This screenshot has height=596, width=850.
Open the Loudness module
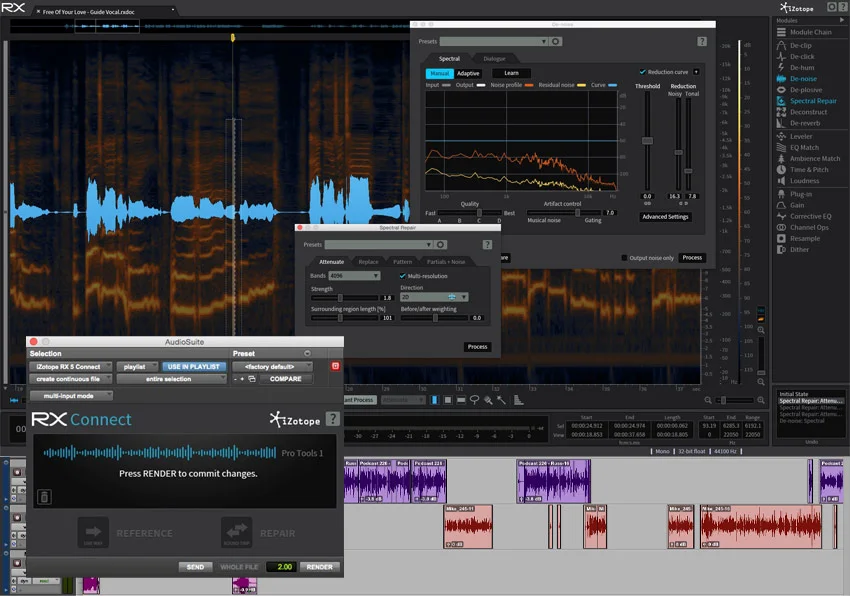pos(804,181)
